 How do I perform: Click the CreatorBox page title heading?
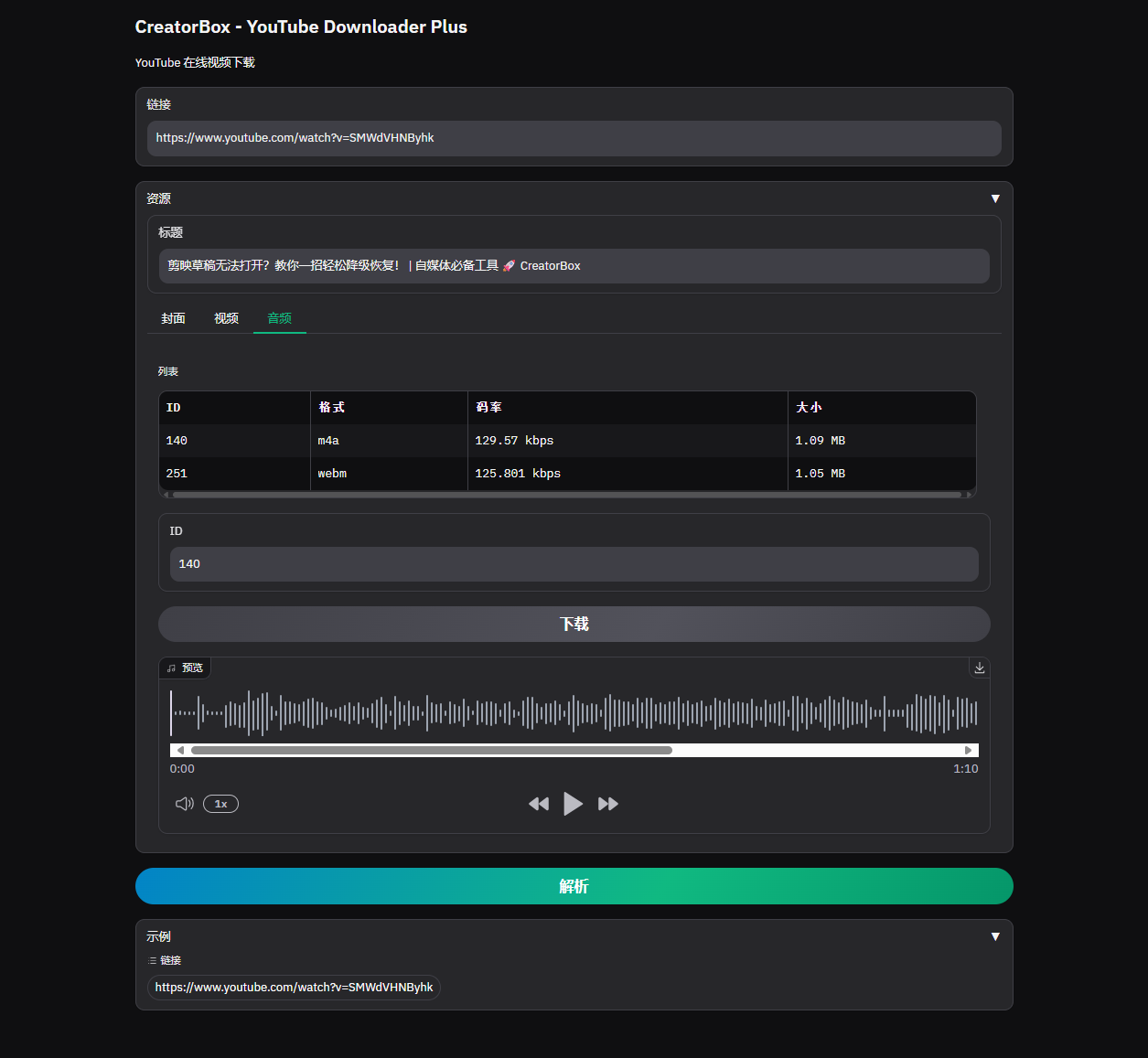301,27
